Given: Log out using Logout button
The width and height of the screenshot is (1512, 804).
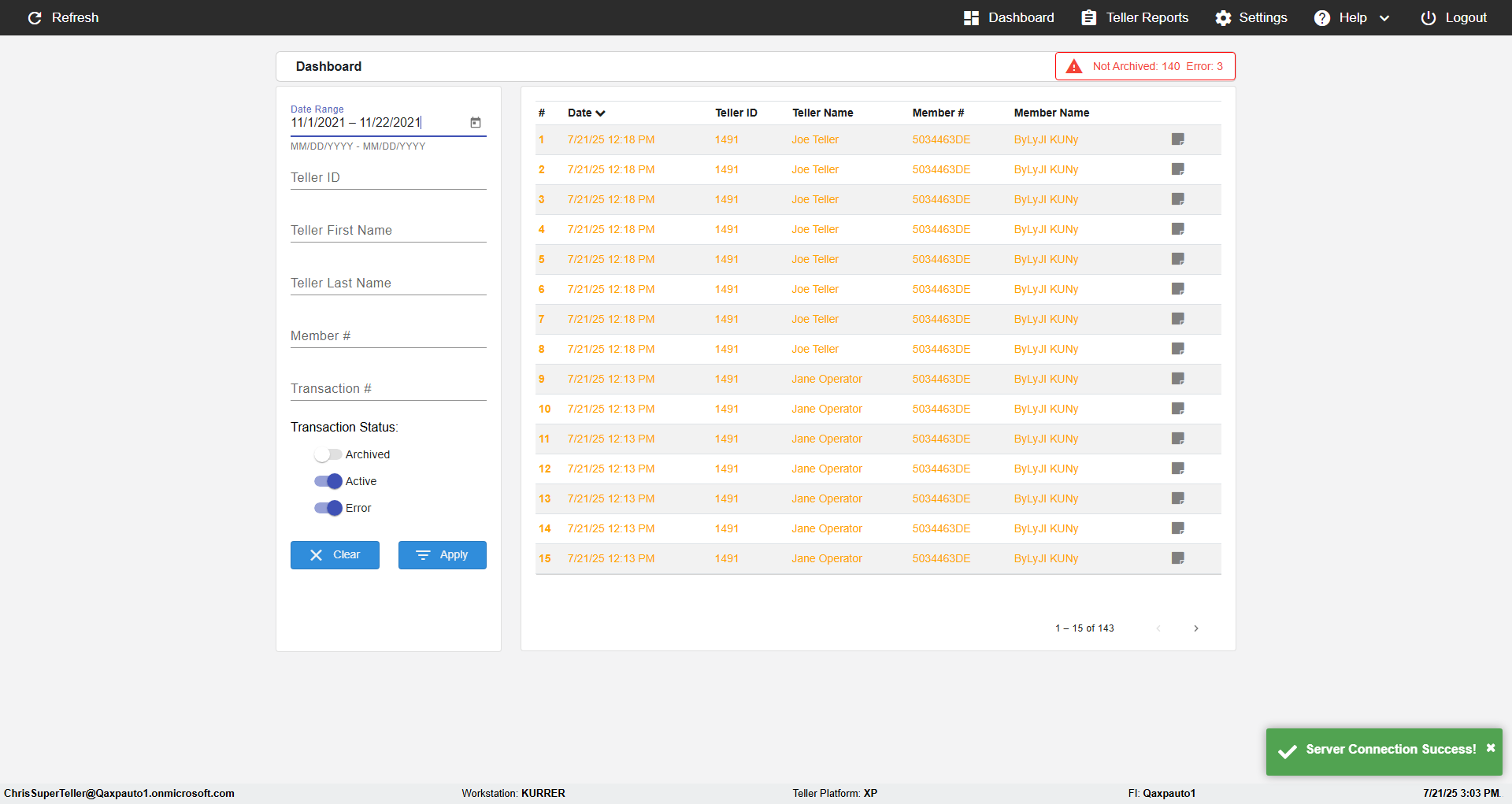Looking at the screenshot, I should coord(1454,17).
